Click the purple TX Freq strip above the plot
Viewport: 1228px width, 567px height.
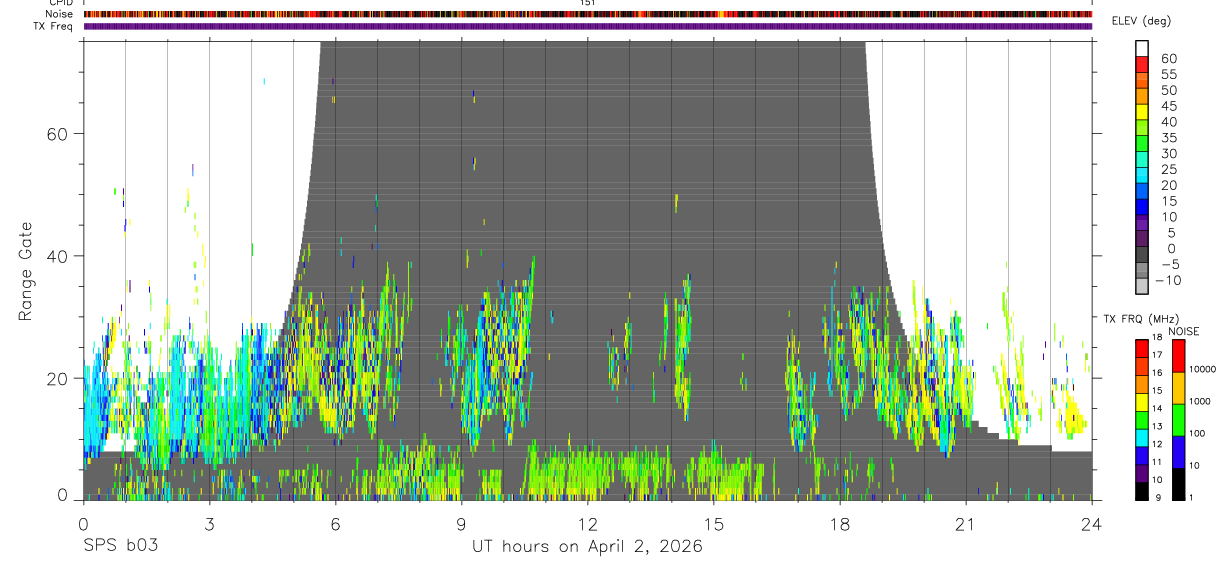(x=588, y=26)
